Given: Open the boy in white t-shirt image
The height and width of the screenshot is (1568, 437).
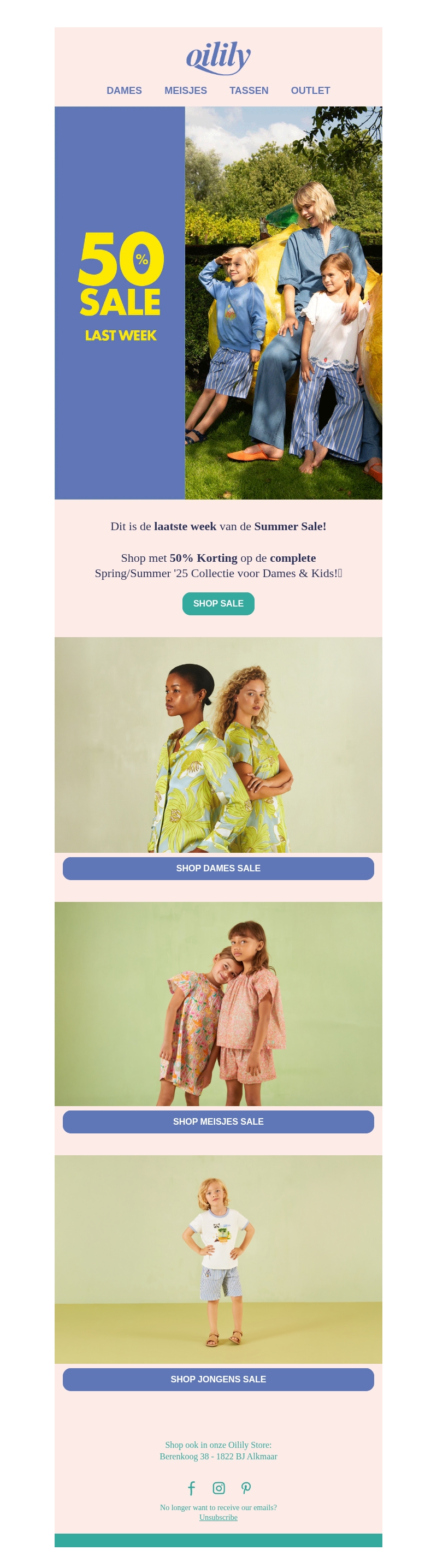Looking at the screenshot, I should (x=218, y=1260).
